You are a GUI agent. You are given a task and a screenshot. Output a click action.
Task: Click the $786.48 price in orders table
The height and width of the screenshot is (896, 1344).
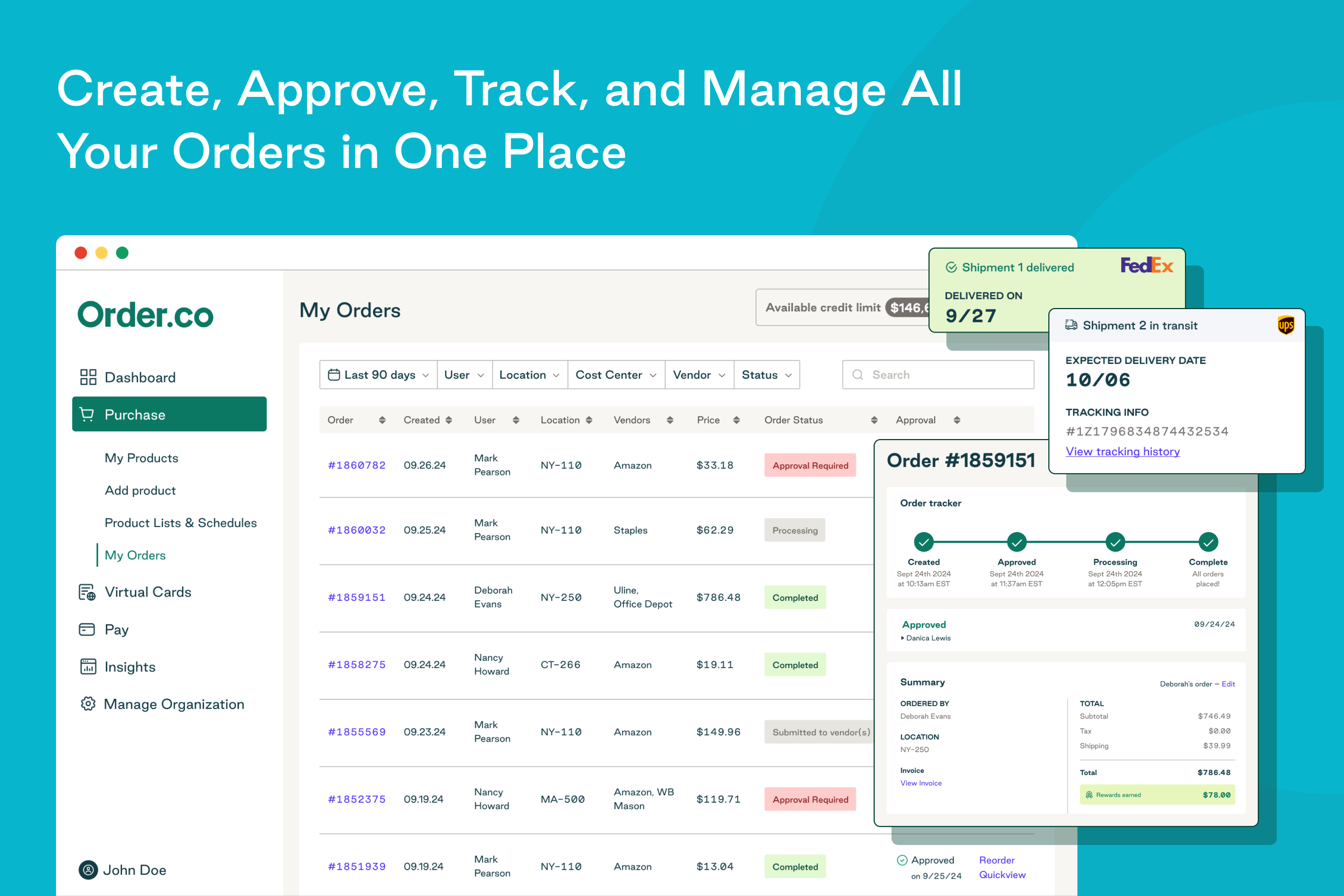718,597
